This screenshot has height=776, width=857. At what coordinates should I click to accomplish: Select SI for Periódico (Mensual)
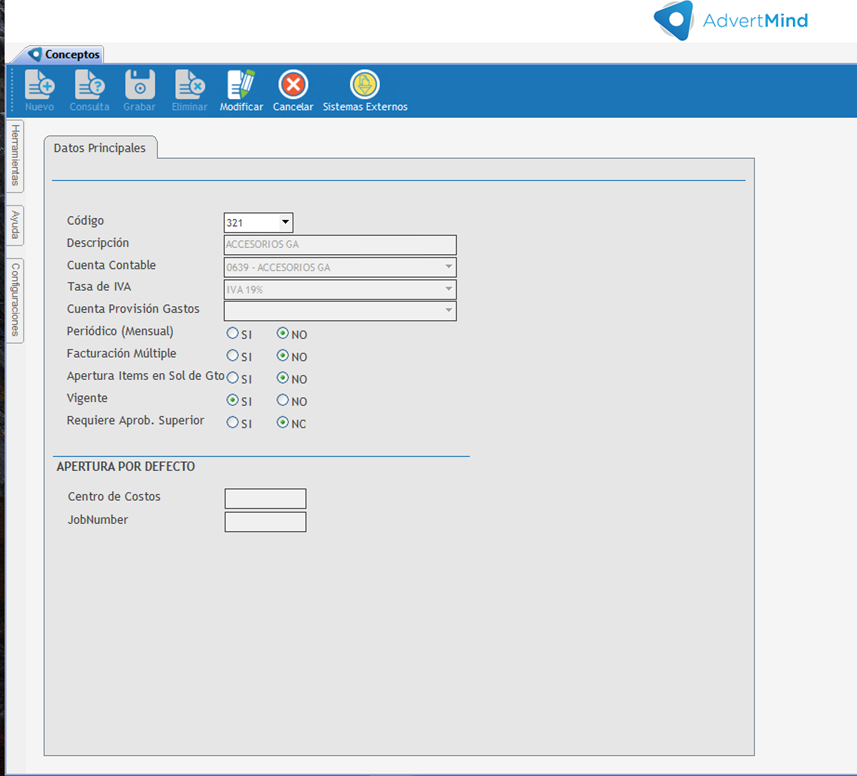(232, 333)
